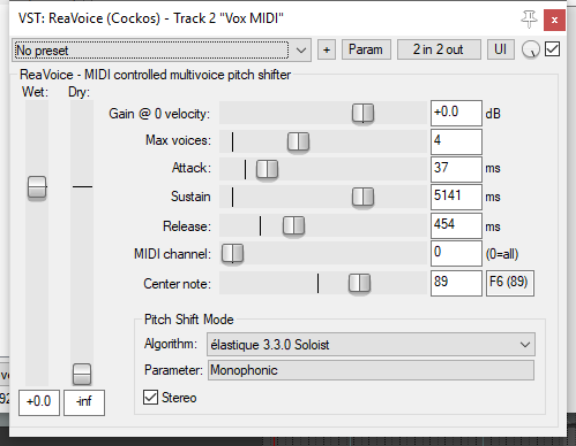This screenshot has width=576, height=446.
Task: Click the Sustain slider handle
Action: coord(363,197)
